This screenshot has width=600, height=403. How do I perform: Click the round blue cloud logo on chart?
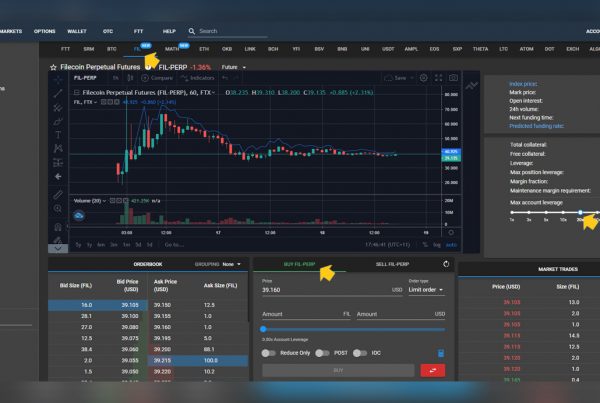79,216
